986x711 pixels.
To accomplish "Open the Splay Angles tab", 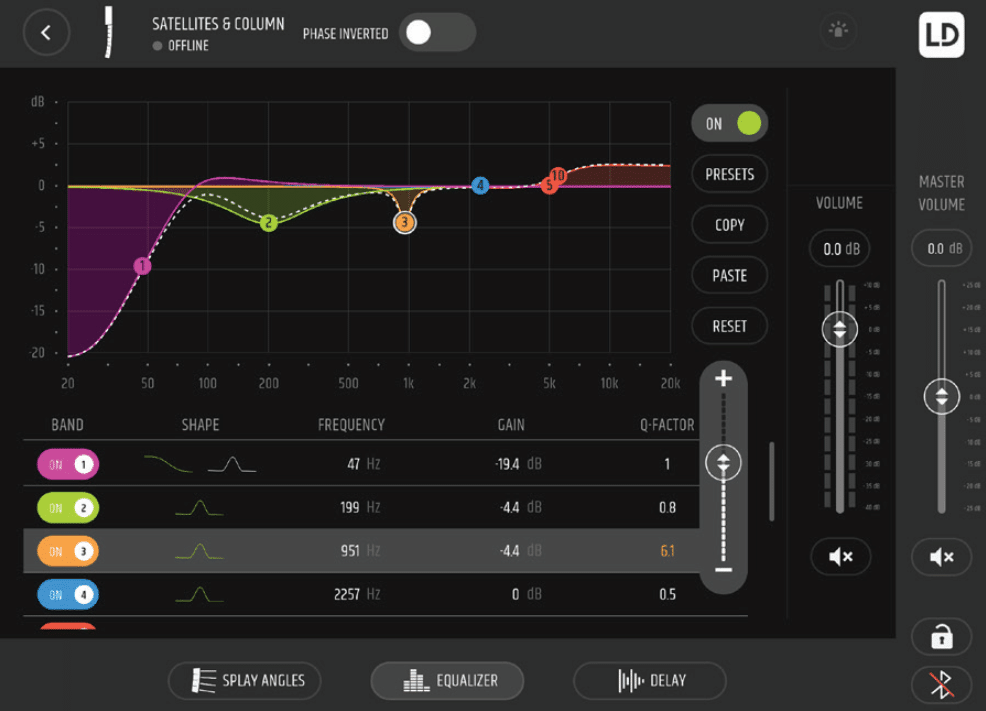I will 244,681.
